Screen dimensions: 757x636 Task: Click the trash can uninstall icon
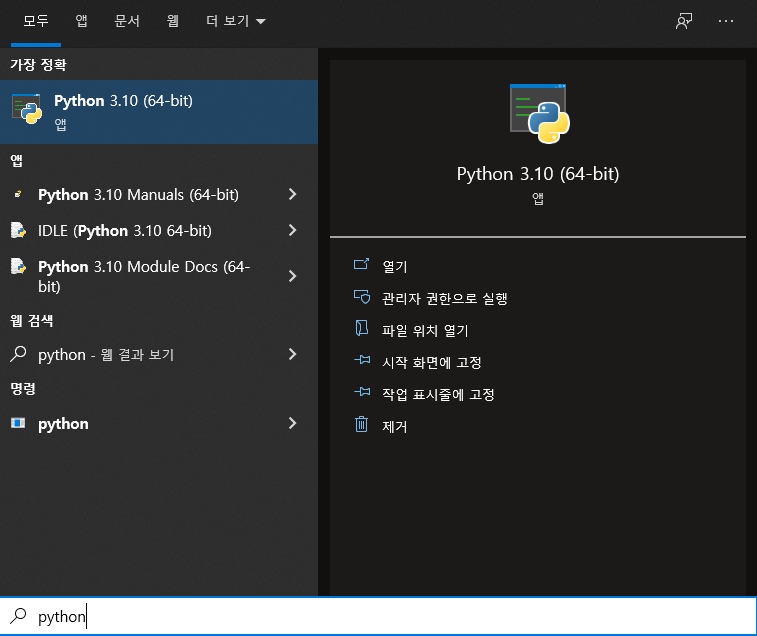362,424
